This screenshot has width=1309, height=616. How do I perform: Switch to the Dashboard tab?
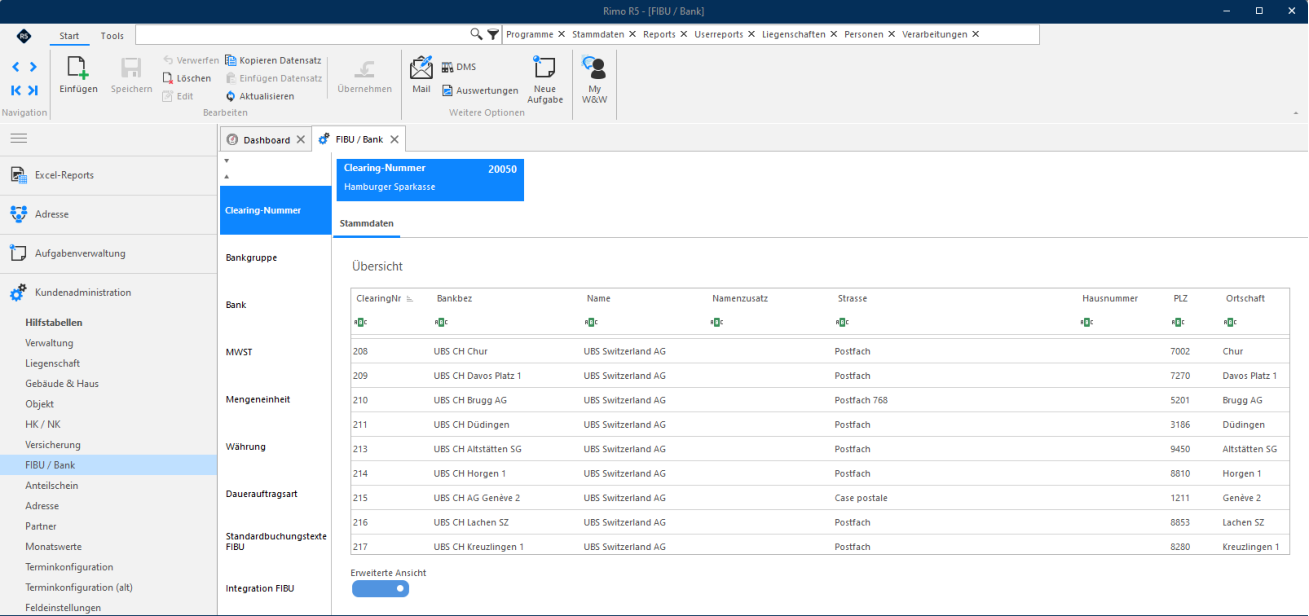(x=266, y=140)
